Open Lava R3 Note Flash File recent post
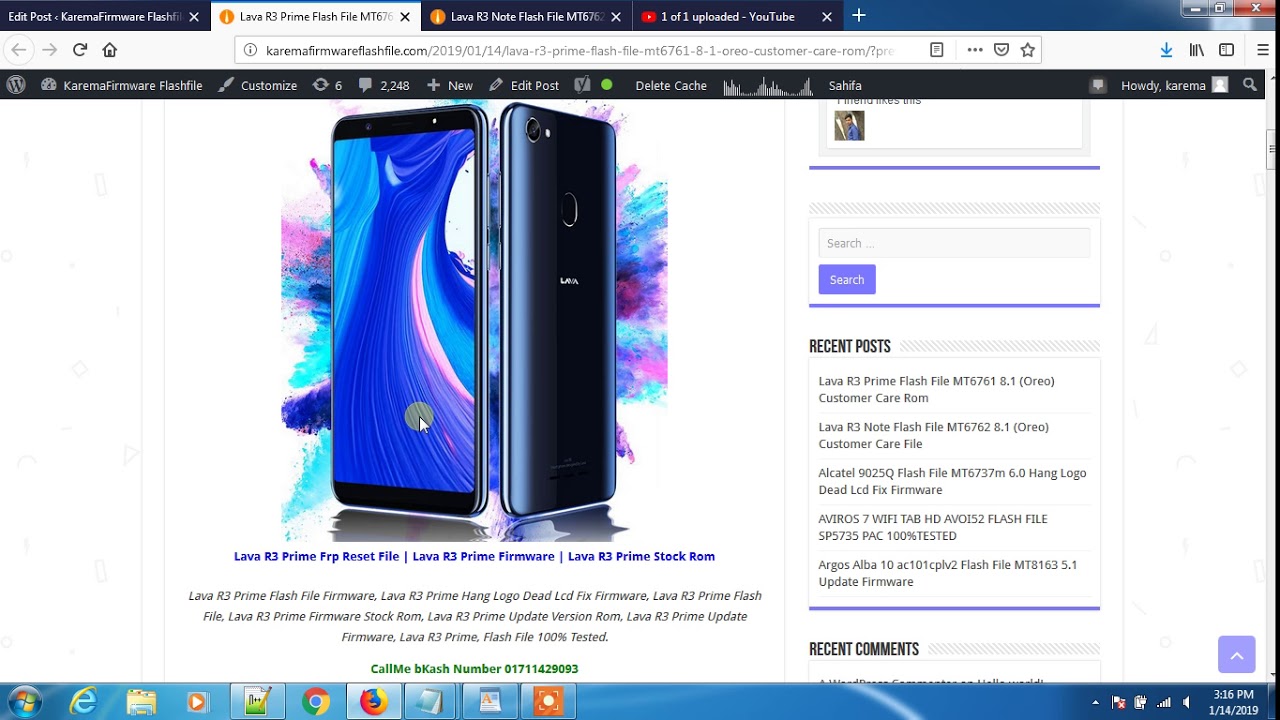The width and height of the screenshot is (1280, 720). [x=934, y=435]
